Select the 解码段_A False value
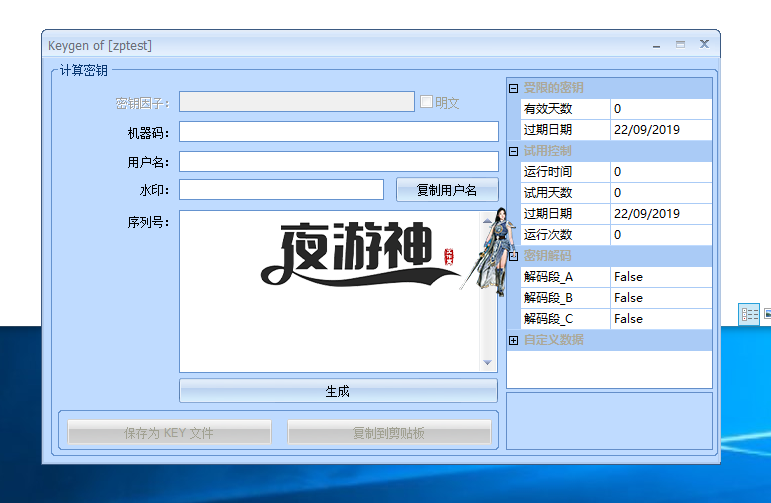This screenshot has width=771, height=503. [661, 277]
